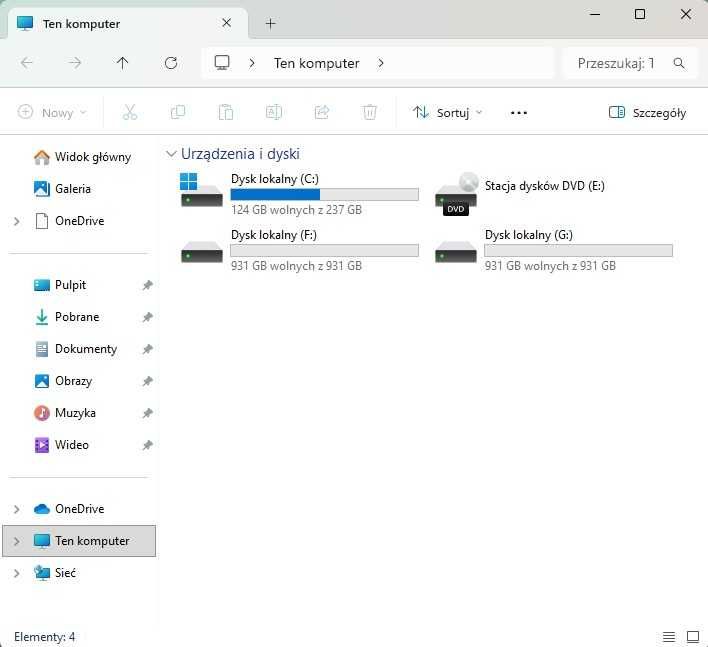The height and width of the screenshot is (647, 708).
Task: Click the chevron before Ten komputer in address bar
Action: pos(252,63)
